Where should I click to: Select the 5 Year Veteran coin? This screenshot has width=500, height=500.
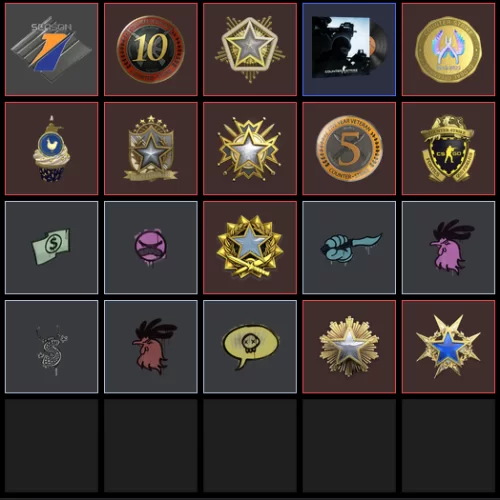click(349, 148)
